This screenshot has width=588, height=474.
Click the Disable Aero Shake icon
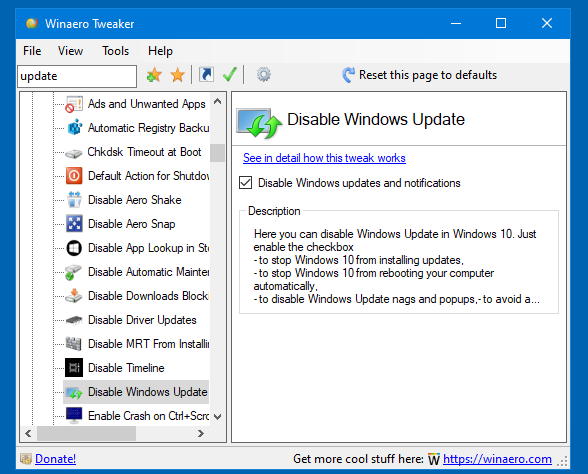click(74, 200)
